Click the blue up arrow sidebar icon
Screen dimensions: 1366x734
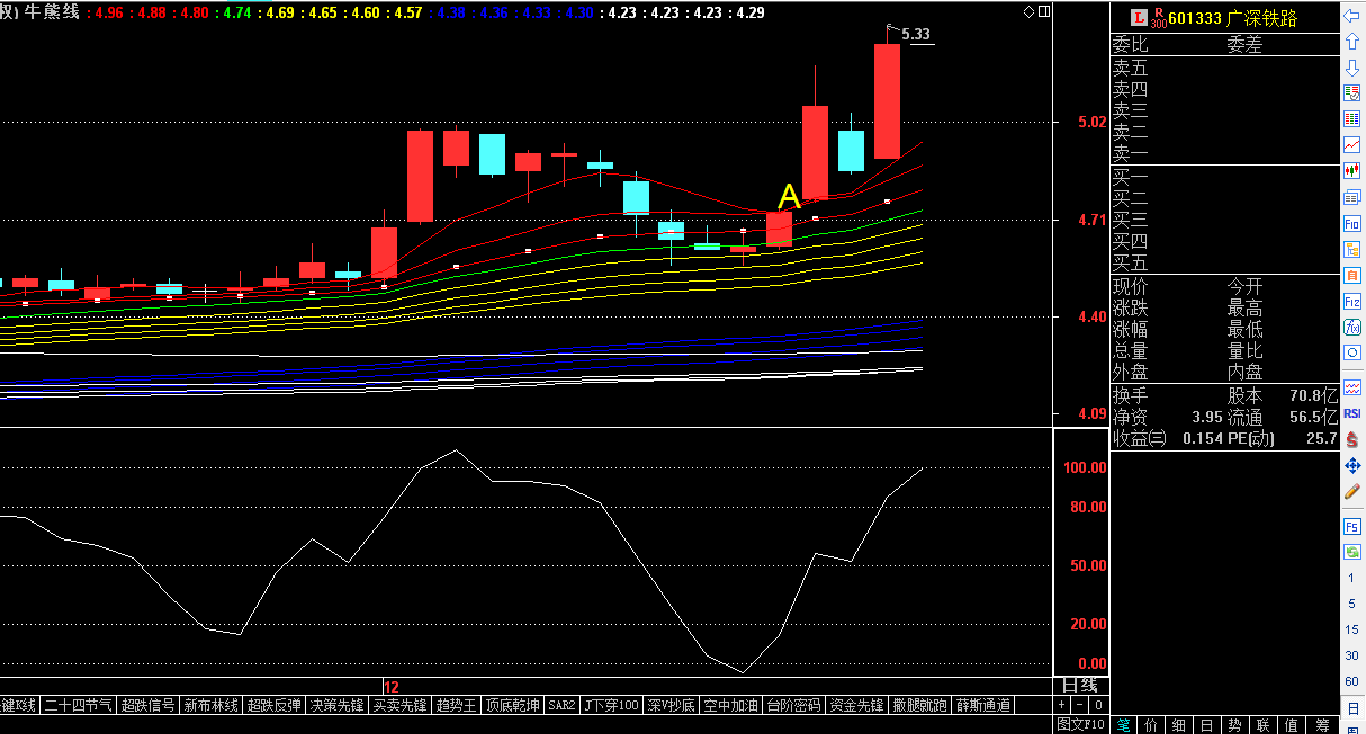pos(1352,41)
